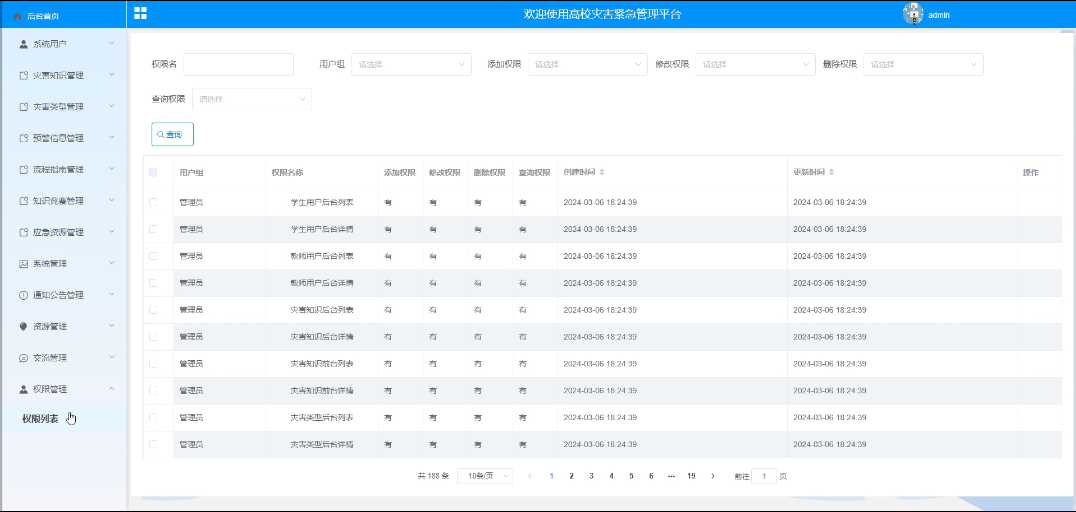Click the icon next to 灾害知识管理
The image size is (1076, 512).
[23, 75]
